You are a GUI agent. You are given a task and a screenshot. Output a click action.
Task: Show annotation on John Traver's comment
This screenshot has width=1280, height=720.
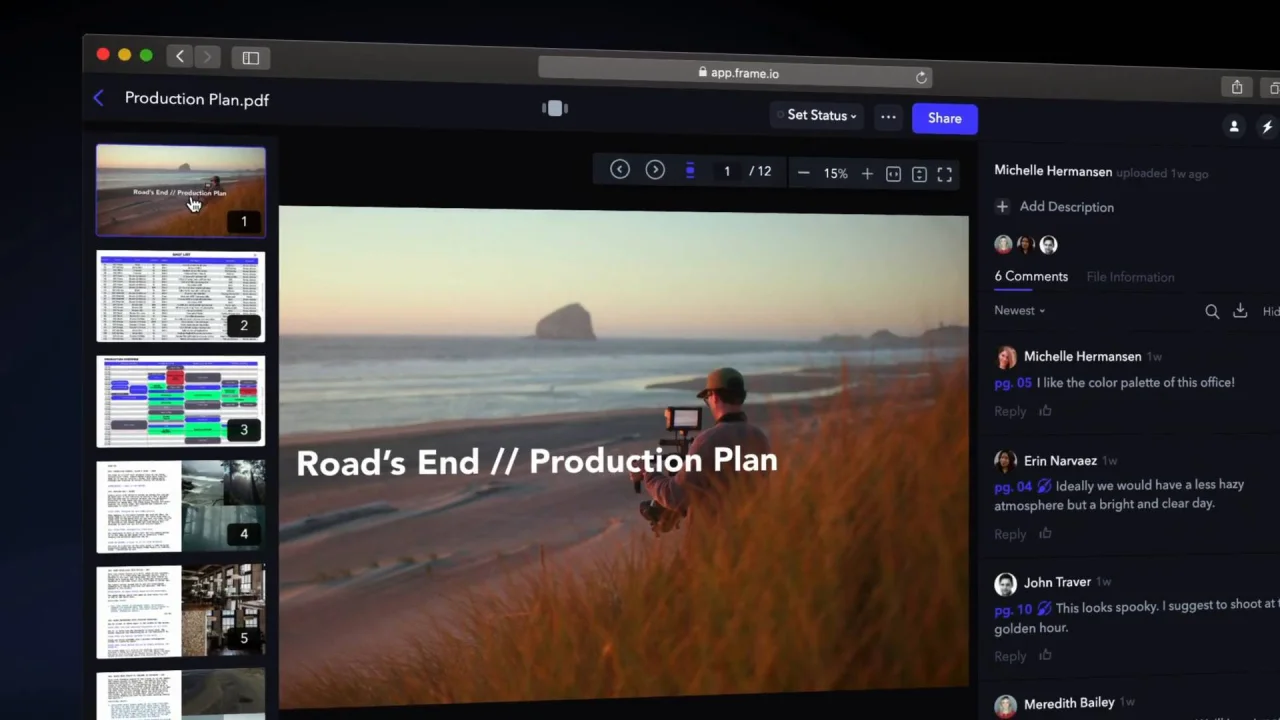click(1044, 608)
